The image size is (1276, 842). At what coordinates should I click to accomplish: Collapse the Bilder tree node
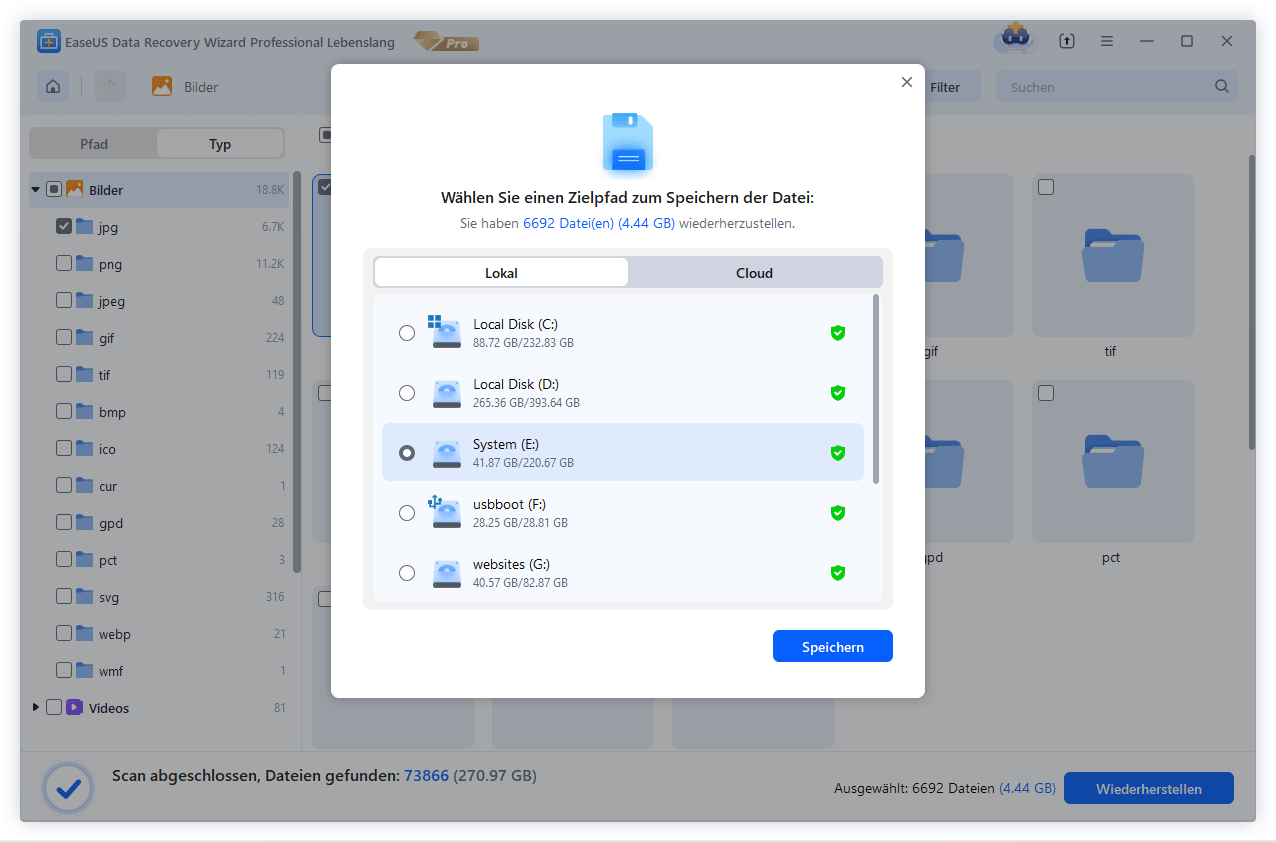click(x=36, y=189)
